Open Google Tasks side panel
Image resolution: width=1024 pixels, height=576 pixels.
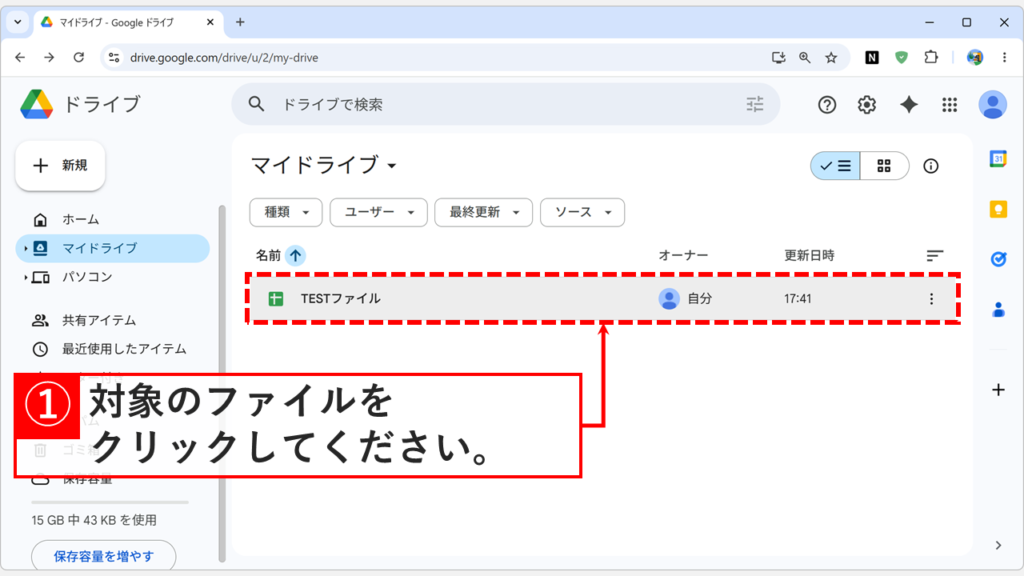[998, 259]
